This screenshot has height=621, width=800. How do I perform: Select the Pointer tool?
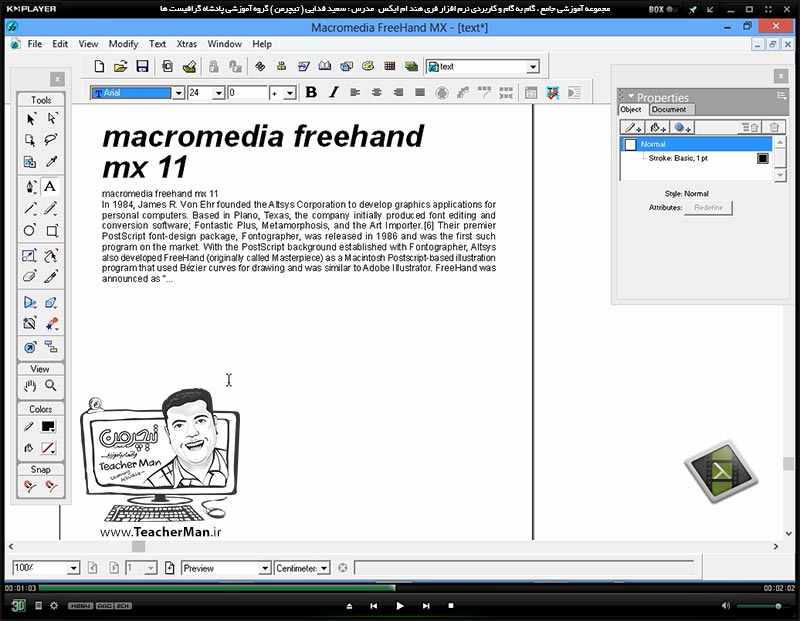(x=30, y=119)
